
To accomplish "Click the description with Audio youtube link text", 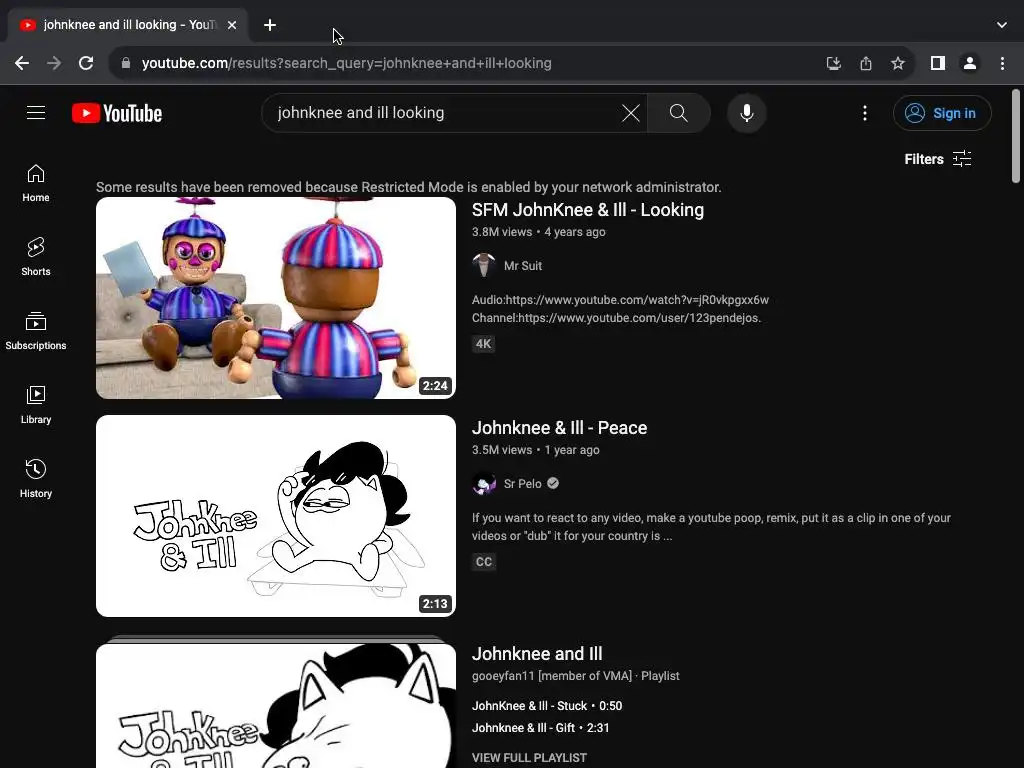I will coord(620,309).
